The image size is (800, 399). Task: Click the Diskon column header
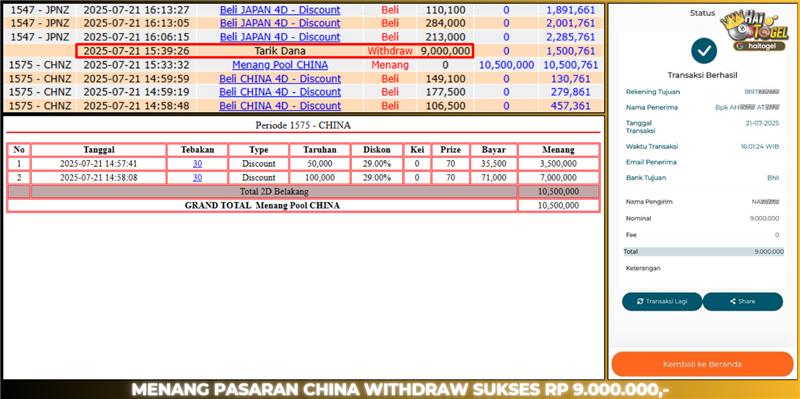[x=377, y=149]
